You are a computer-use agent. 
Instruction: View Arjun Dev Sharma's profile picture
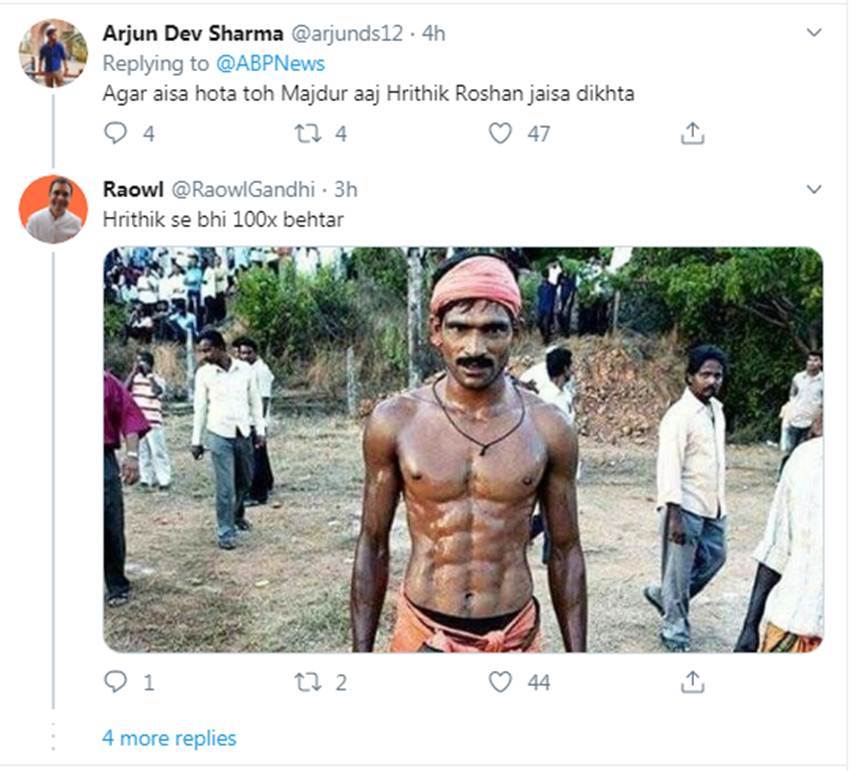click(x=53, y=52)
